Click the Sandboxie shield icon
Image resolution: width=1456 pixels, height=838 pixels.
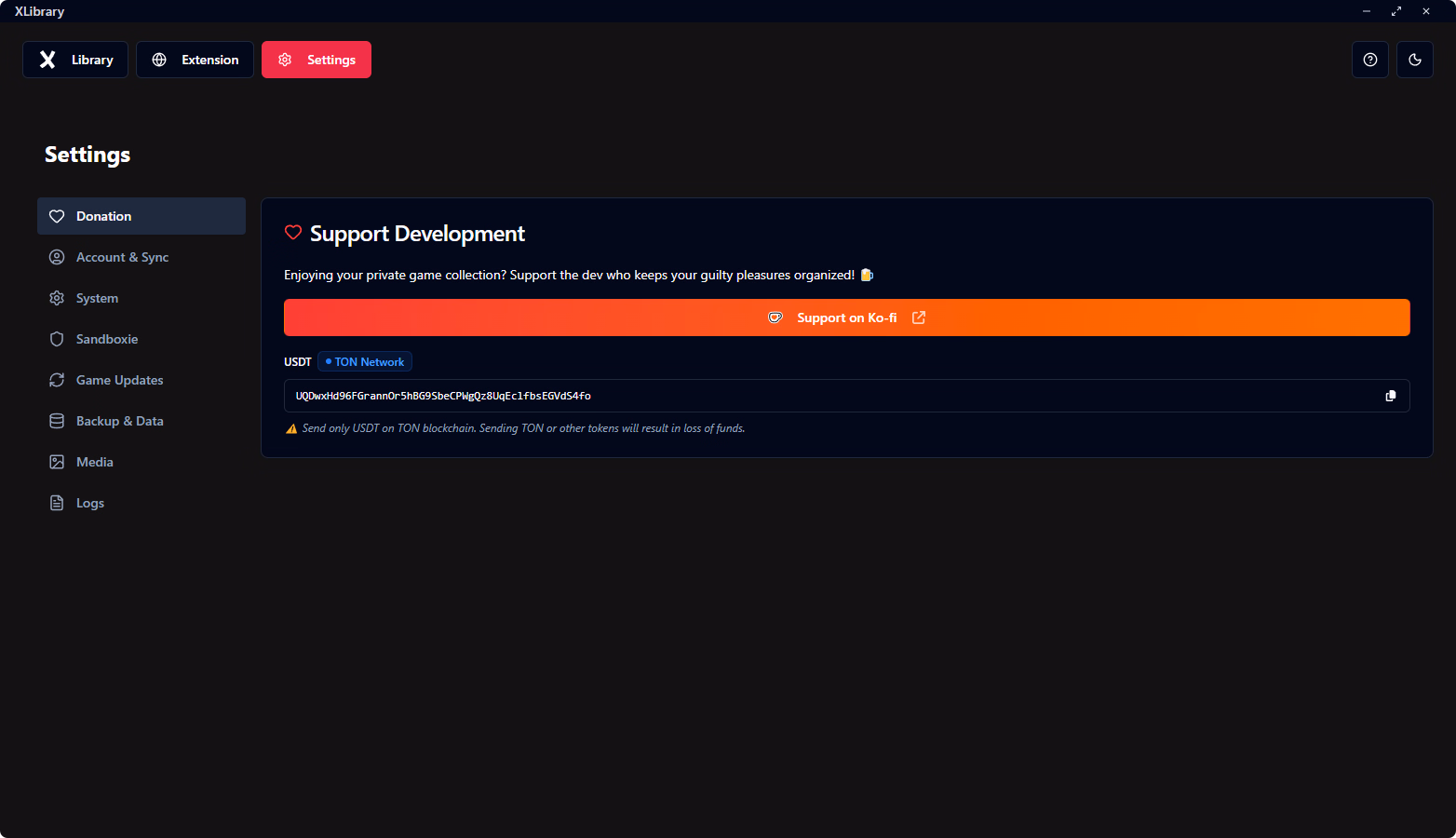tap(57, 339)
